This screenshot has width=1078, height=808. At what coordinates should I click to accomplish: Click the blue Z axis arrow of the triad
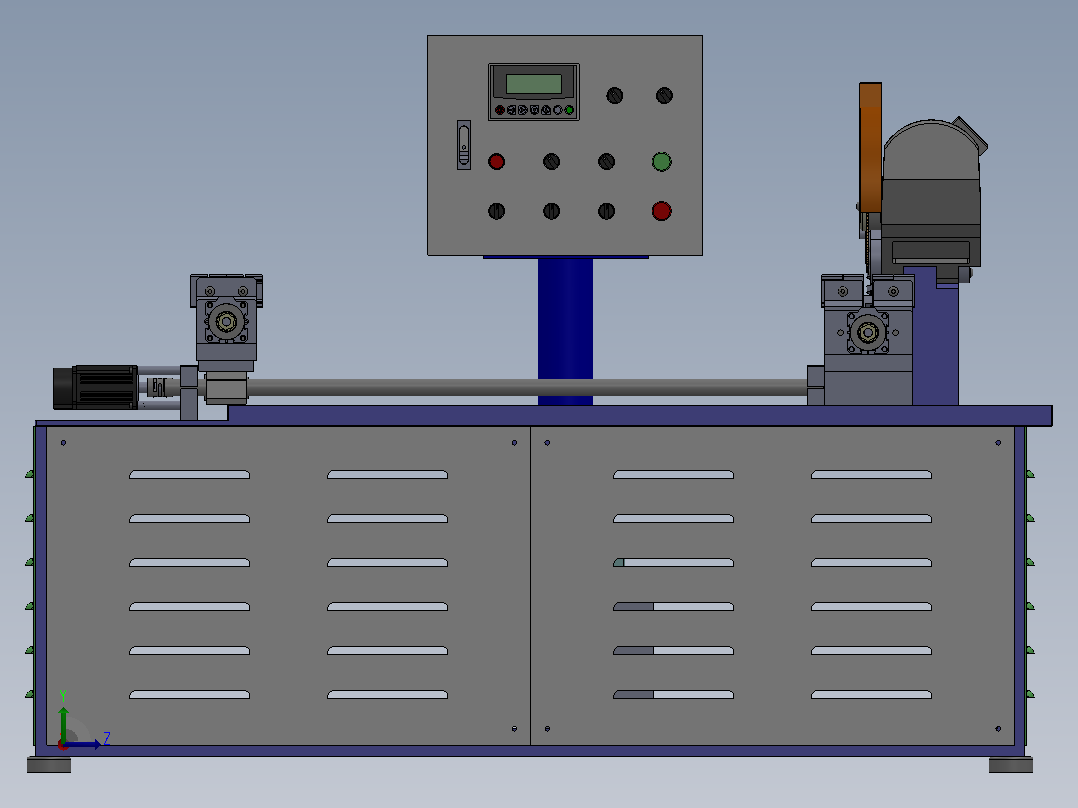pos(82,745)
